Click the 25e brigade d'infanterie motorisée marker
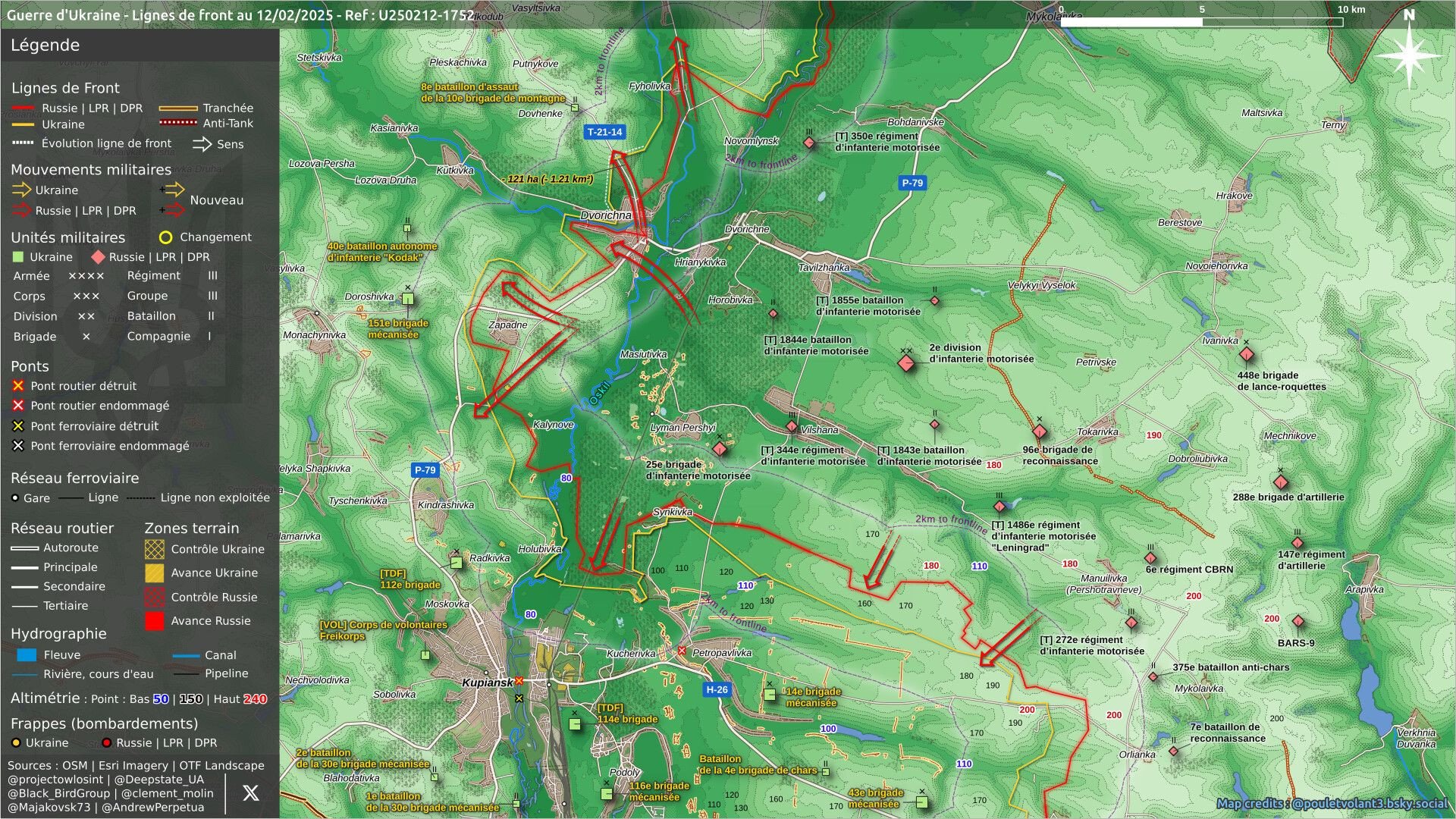 tap(720, 449)
